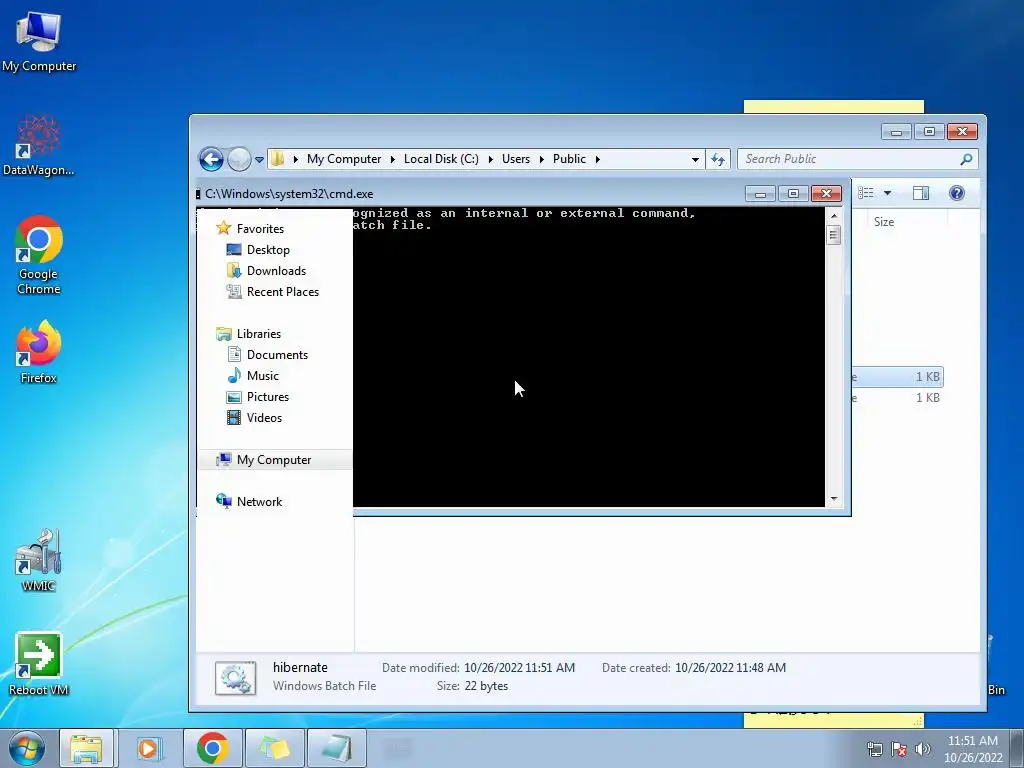The height and width of the screenshot is (768, 1024).
Task: Click the search magnifier icon
Action: 966,159
